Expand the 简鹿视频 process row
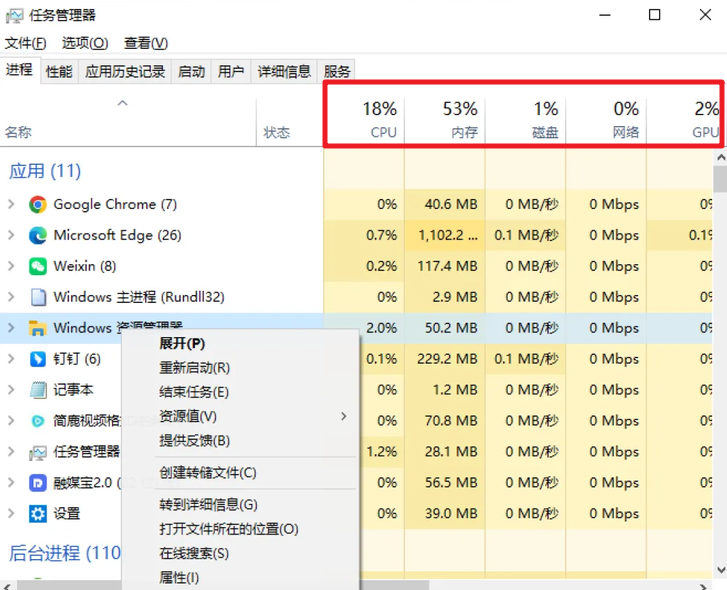This screenshot has height=590, width=727. pos(11,421)
